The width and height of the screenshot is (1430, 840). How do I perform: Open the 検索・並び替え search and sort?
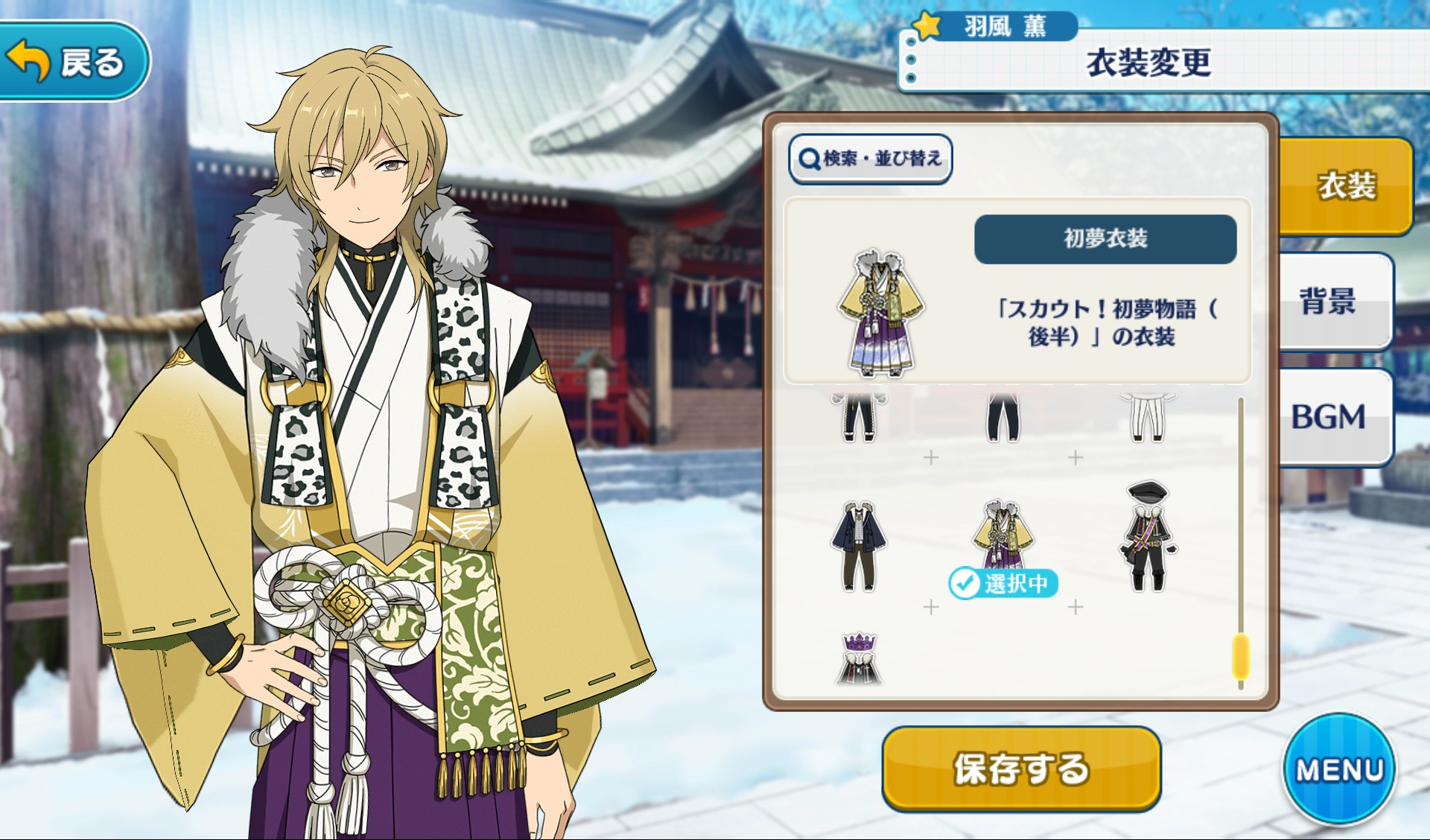pos(870,159)
